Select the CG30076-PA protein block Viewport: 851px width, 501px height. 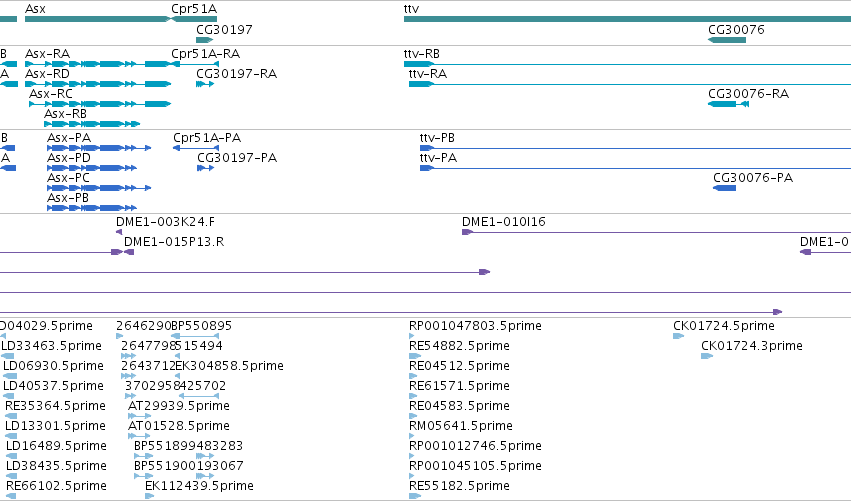tap(724, 188)
